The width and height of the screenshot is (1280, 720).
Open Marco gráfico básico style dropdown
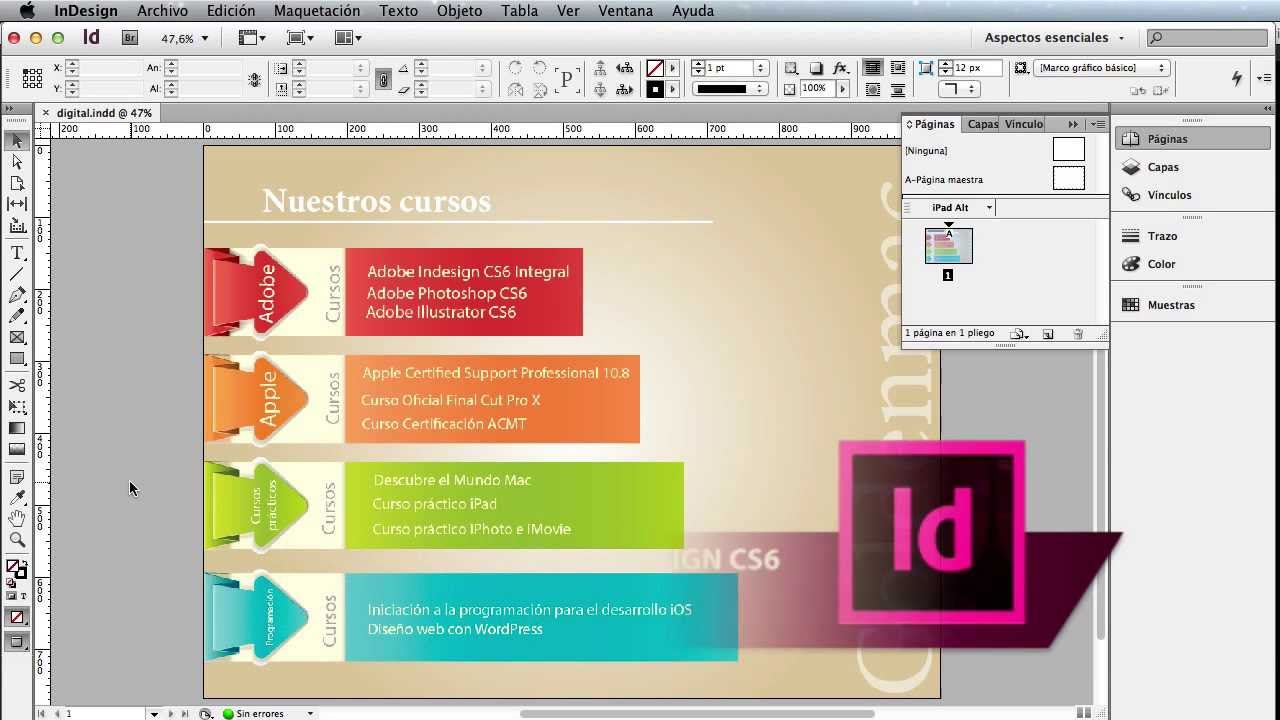click(x=1102, y=68)
